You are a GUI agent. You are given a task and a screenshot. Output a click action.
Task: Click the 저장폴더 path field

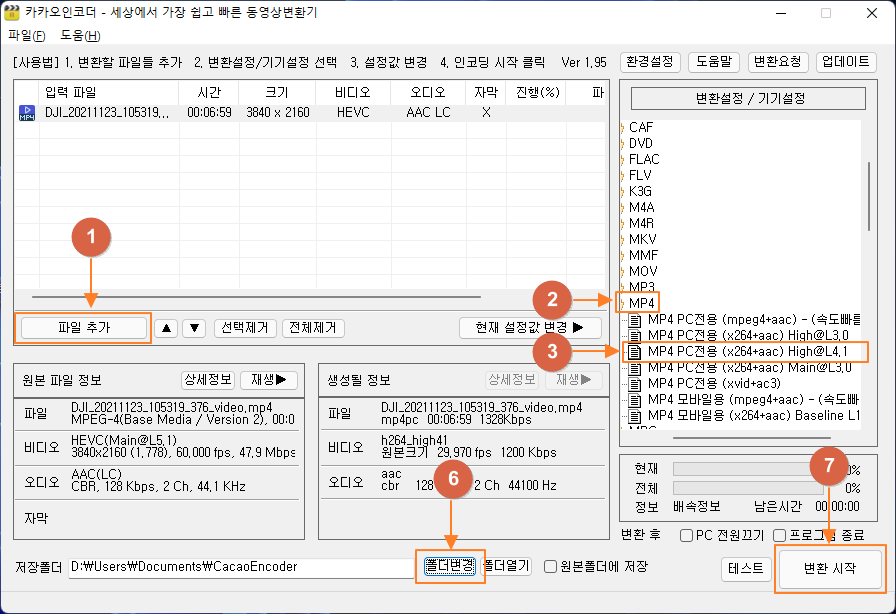coord(242,567)
